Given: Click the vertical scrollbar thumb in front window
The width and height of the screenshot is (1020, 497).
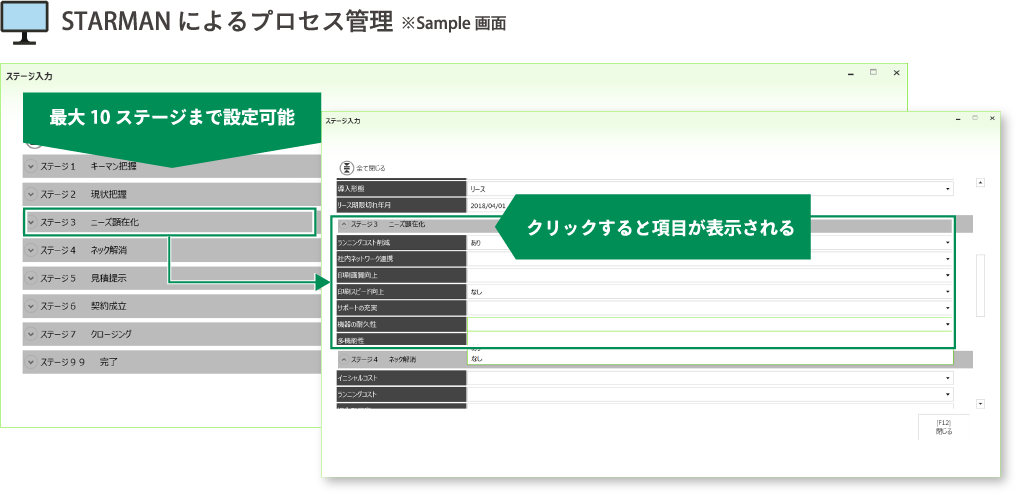Looking at the screenshot, I should click(x=980, y=286).
